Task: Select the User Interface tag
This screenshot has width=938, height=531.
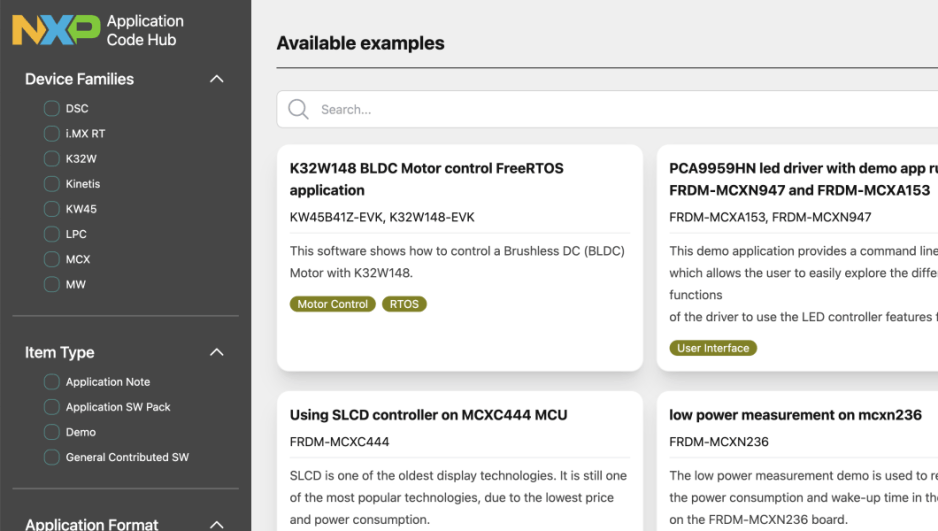Action: [713, 348]
